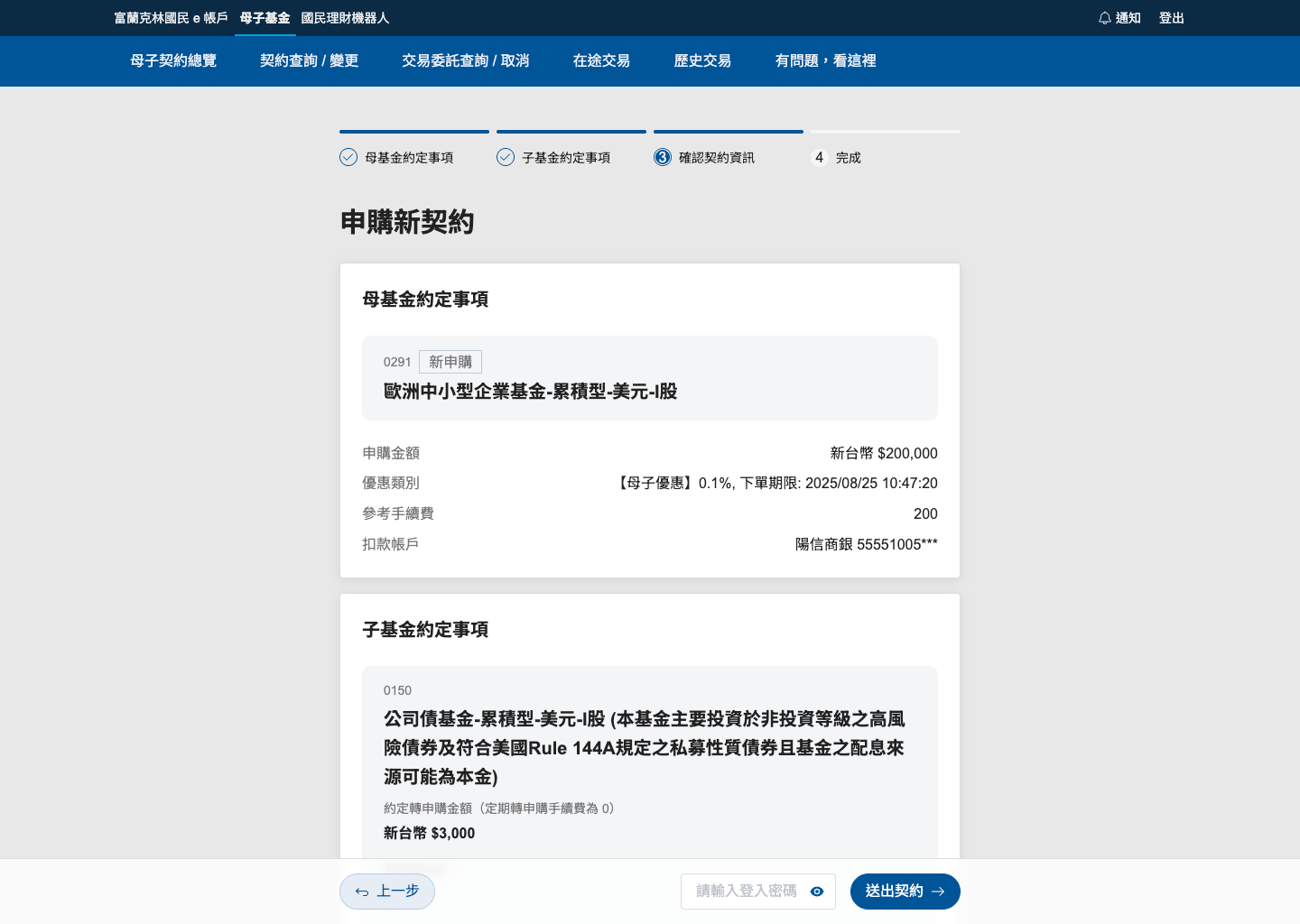Image resolution: width=1300 pixels, height=924 pixels.
Task: Click the 新申購 tag badge
Action: [x=450, y=362]
